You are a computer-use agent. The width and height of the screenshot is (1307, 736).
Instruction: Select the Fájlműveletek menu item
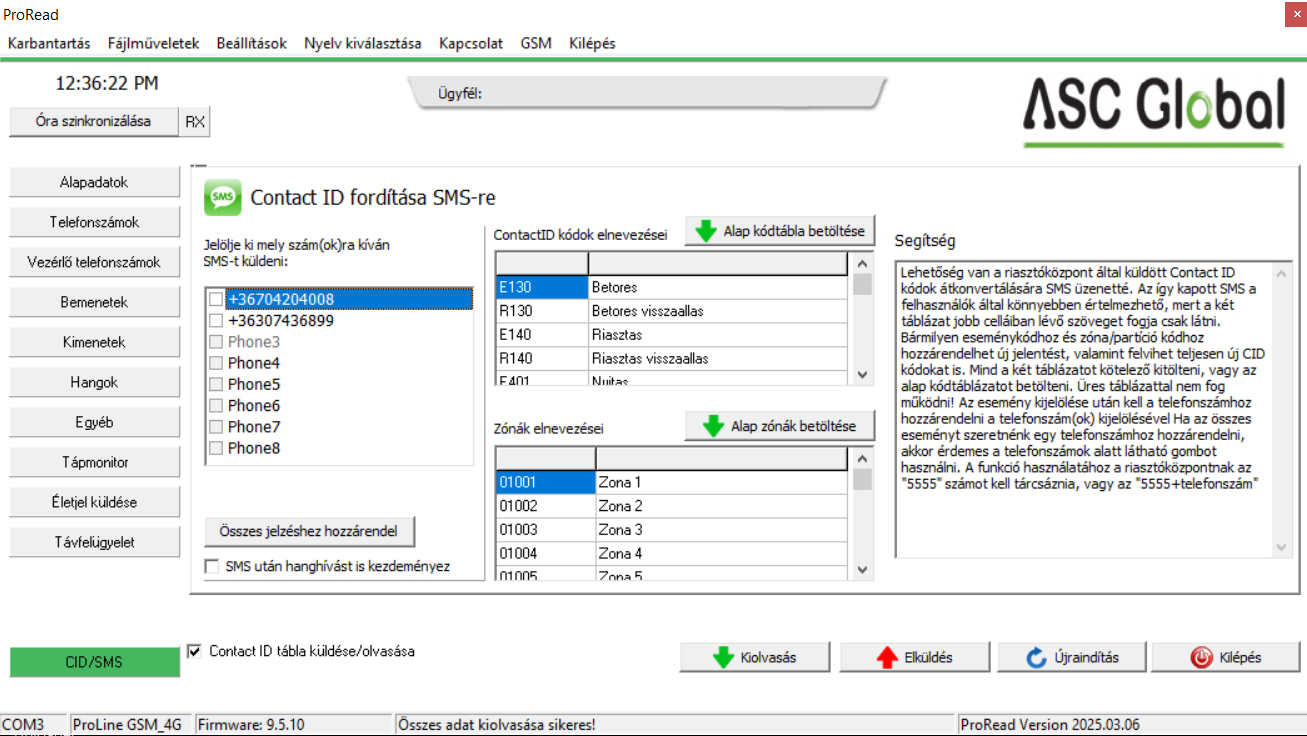(x=156, y=43)
